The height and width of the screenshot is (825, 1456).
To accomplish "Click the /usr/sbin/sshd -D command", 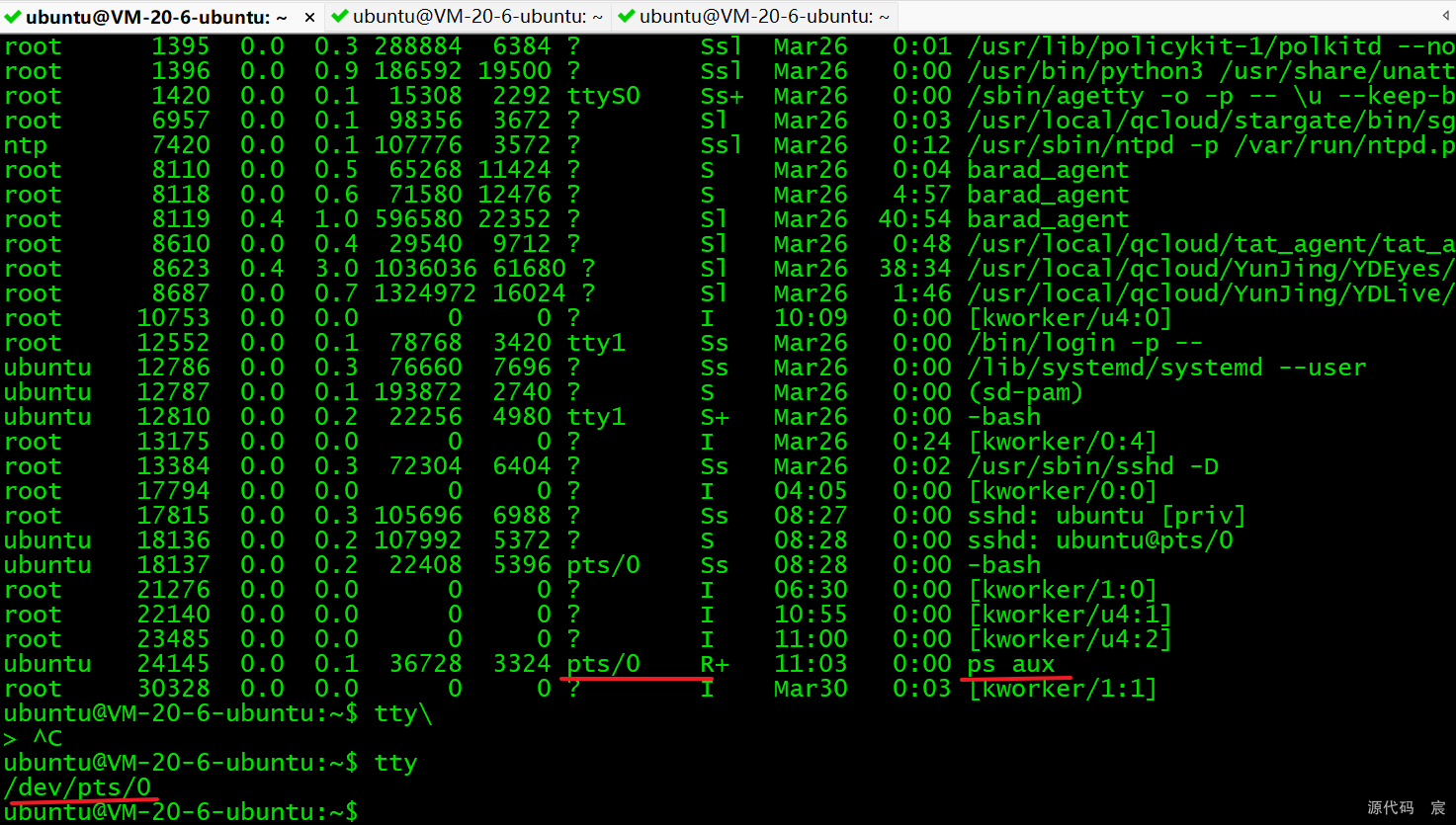I will coord(1093,466).
